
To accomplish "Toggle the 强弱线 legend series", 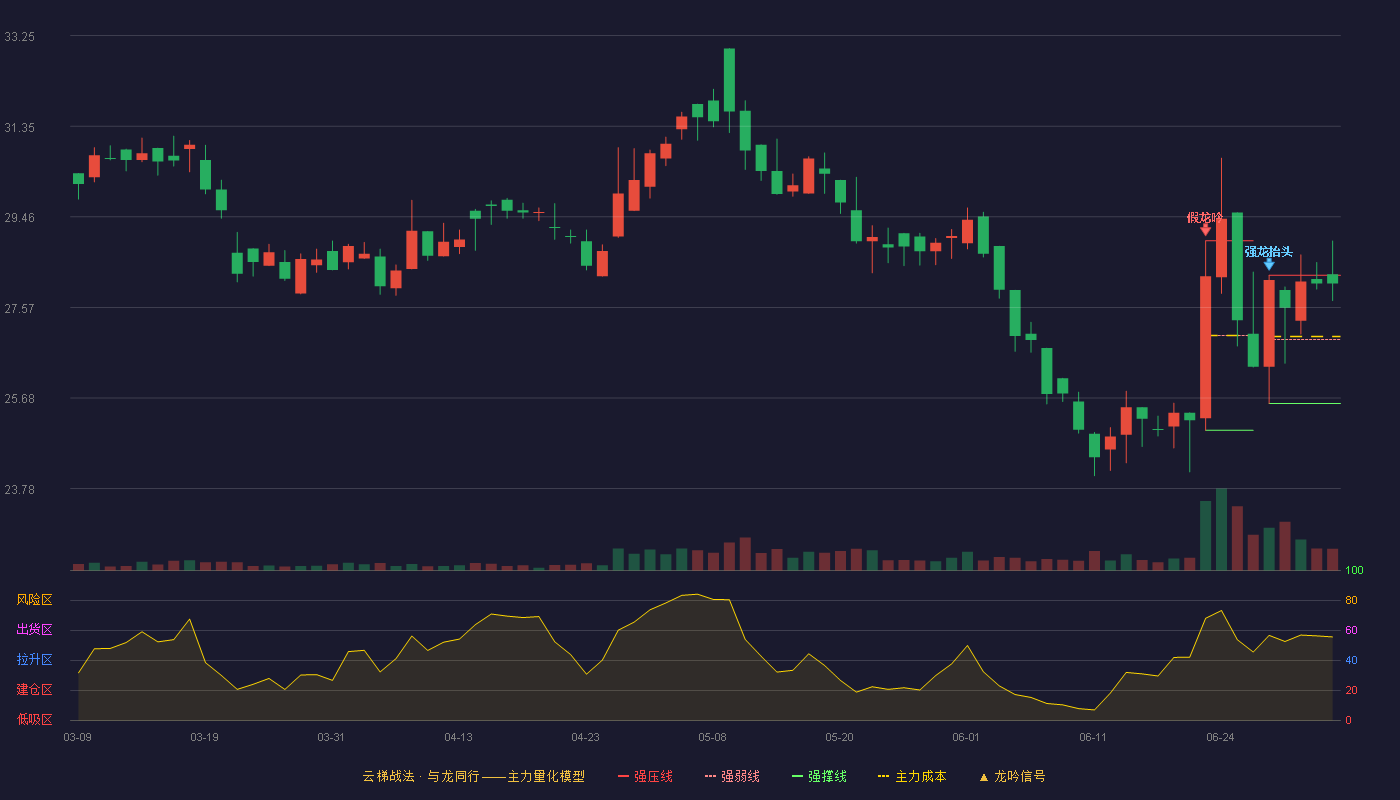I will click(732, 776).
